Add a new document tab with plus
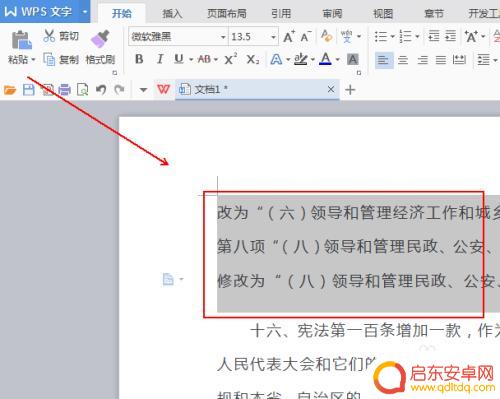The image size is (500, 399). [x=350, y=90]
